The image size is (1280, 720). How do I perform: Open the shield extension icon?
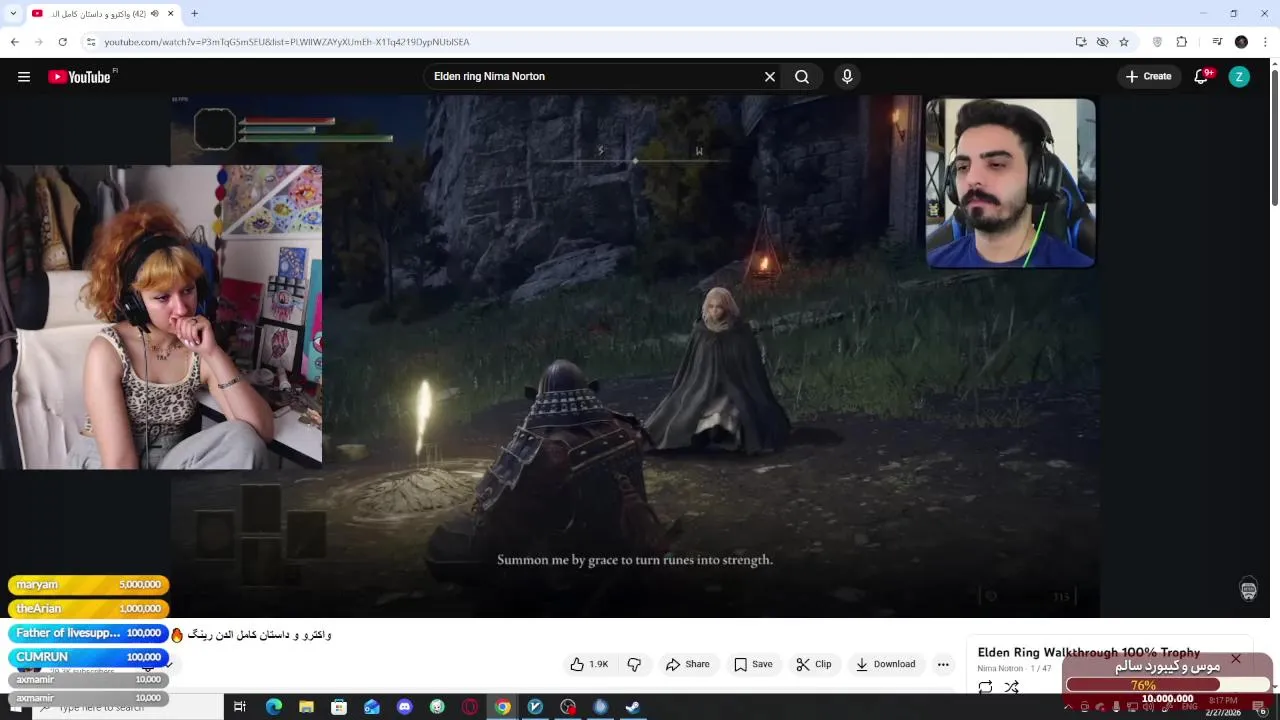pos(1157,42)
